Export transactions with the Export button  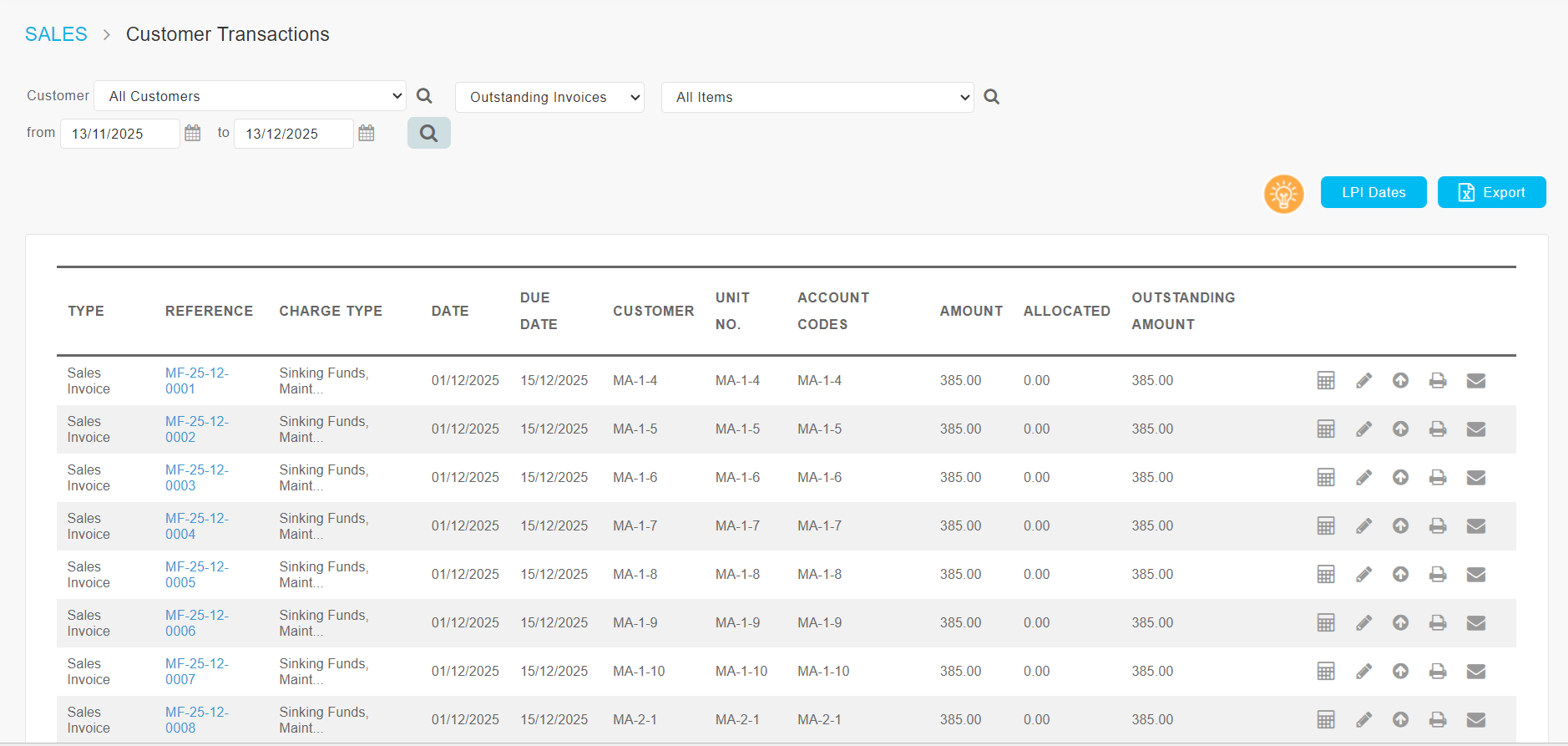pyautogui.click(x=1491, y=192)
